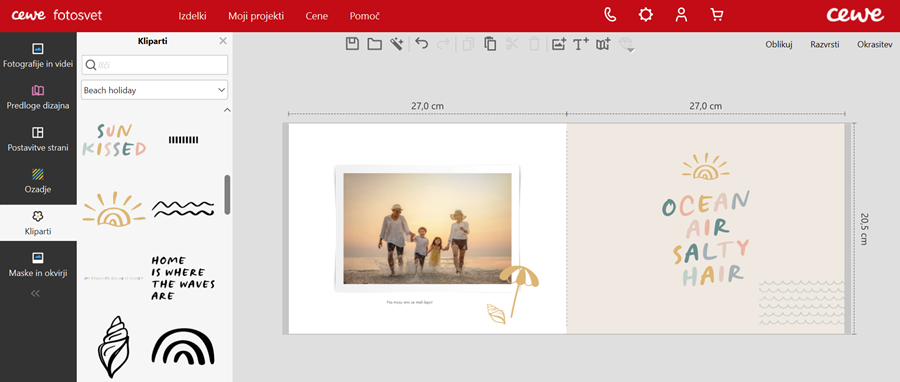Select the photo caption text on left page
Viewport: 900px width, 382px height.
coord(410,302)
